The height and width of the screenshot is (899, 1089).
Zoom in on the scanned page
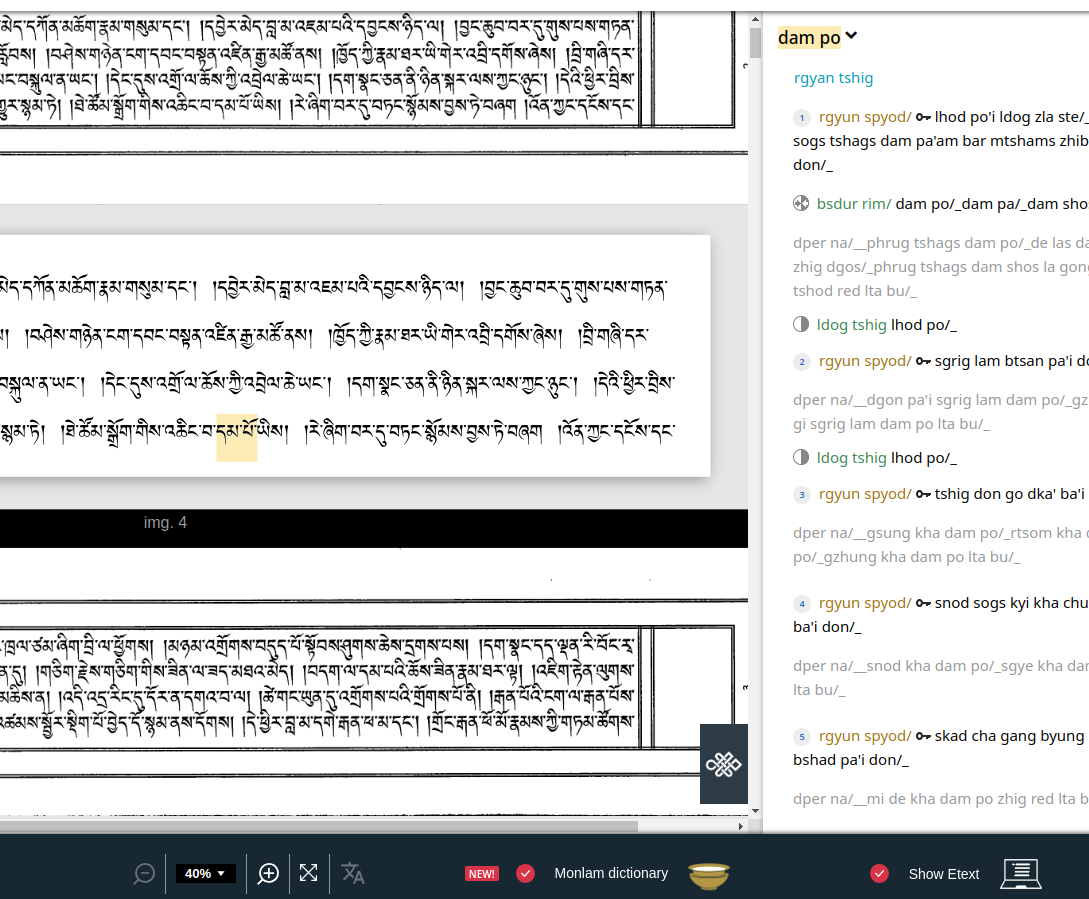coord(267,873)
